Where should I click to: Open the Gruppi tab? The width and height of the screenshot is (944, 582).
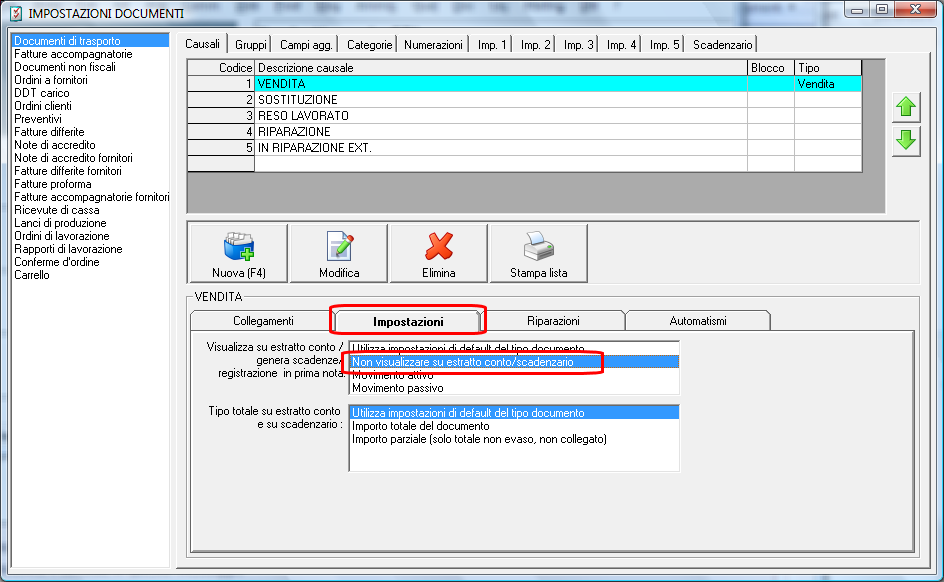point(250,45)
